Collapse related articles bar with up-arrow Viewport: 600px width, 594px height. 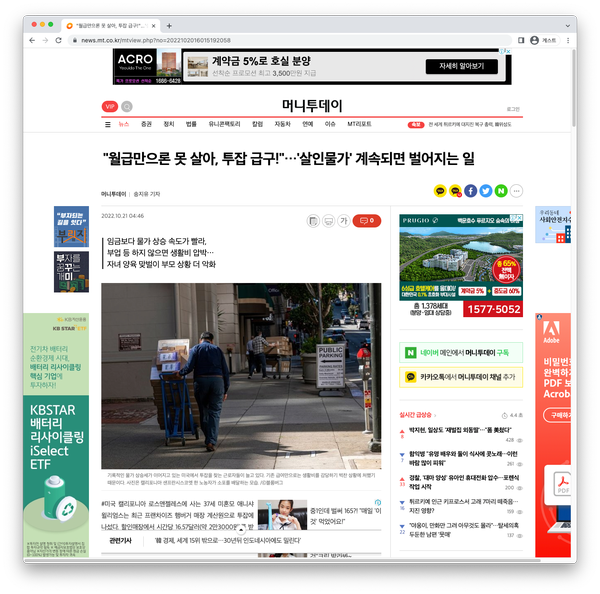(x=241, y=530)
